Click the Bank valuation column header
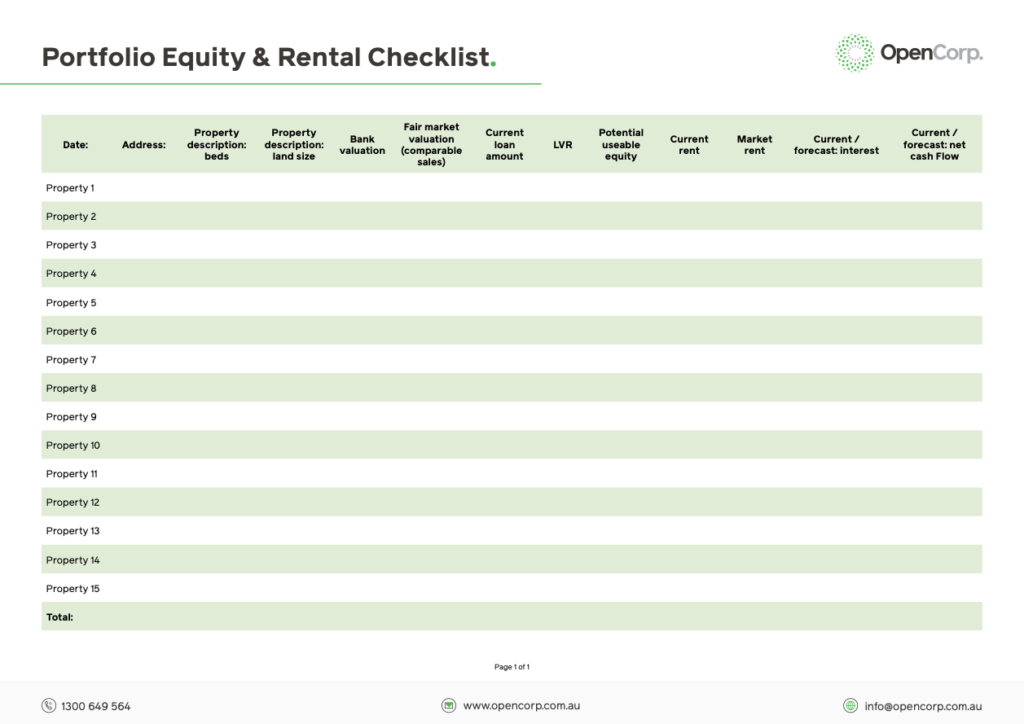Screen dimensions: 1024x724 (362, 145)
